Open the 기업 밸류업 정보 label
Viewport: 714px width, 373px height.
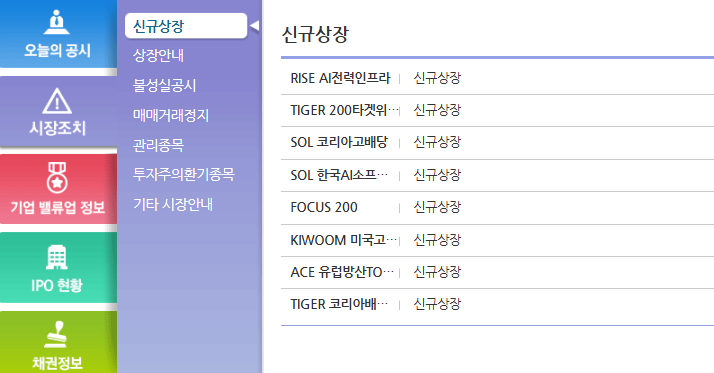click(x=58, y=207)
